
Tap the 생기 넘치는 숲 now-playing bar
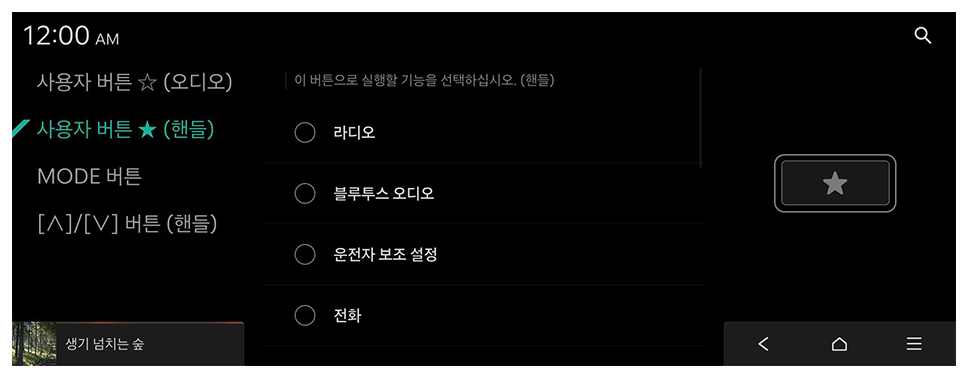click(128, 344)
